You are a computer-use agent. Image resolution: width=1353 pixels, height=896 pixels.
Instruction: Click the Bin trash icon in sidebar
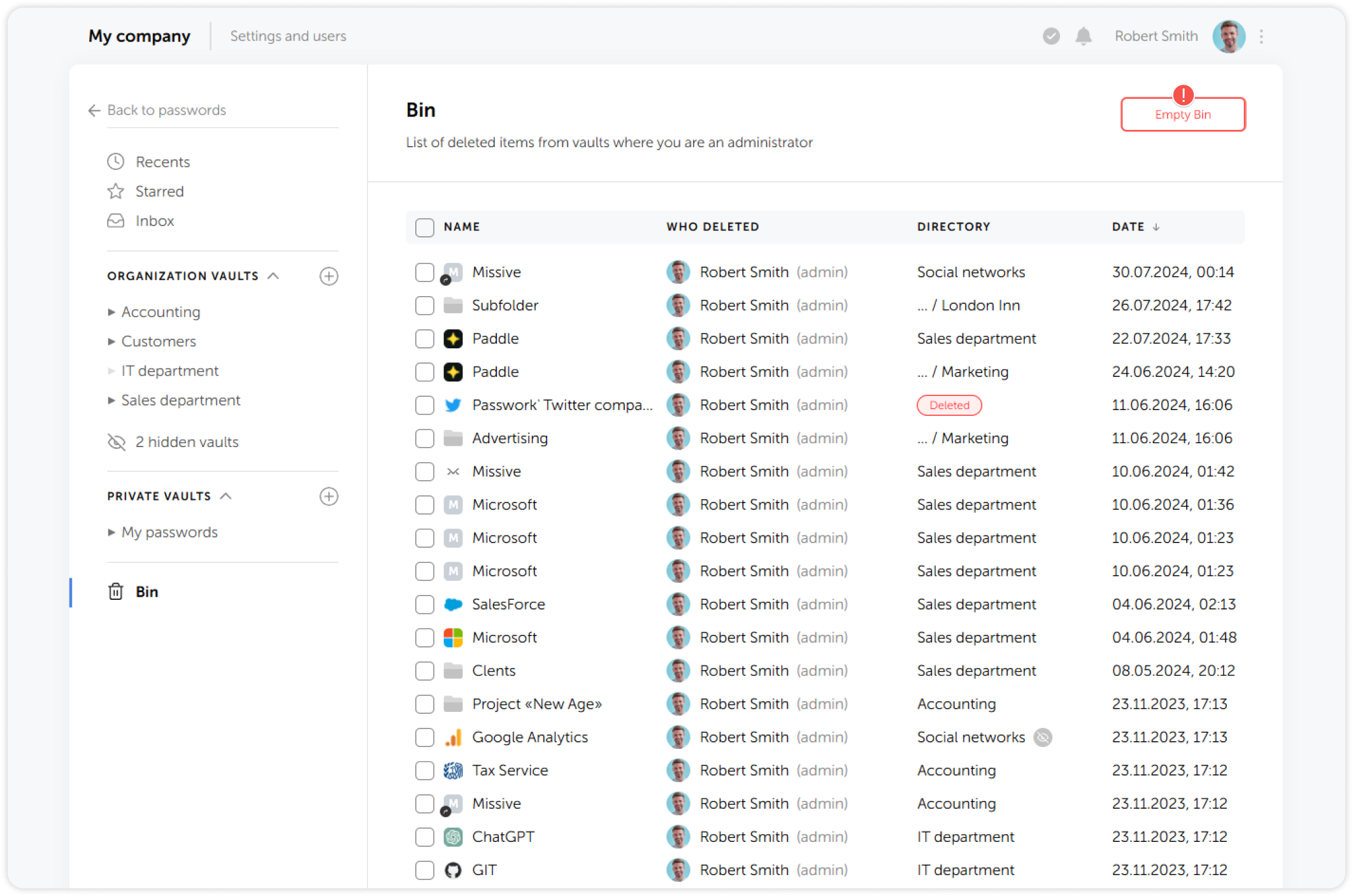click(x=116, y=592)
